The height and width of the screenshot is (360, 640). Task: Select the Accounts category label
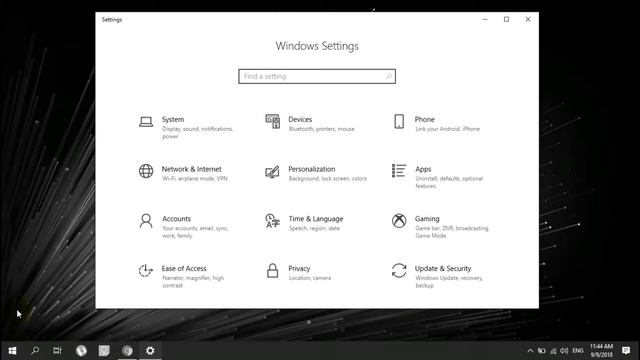pyautogui.click(x=176, y=219)
